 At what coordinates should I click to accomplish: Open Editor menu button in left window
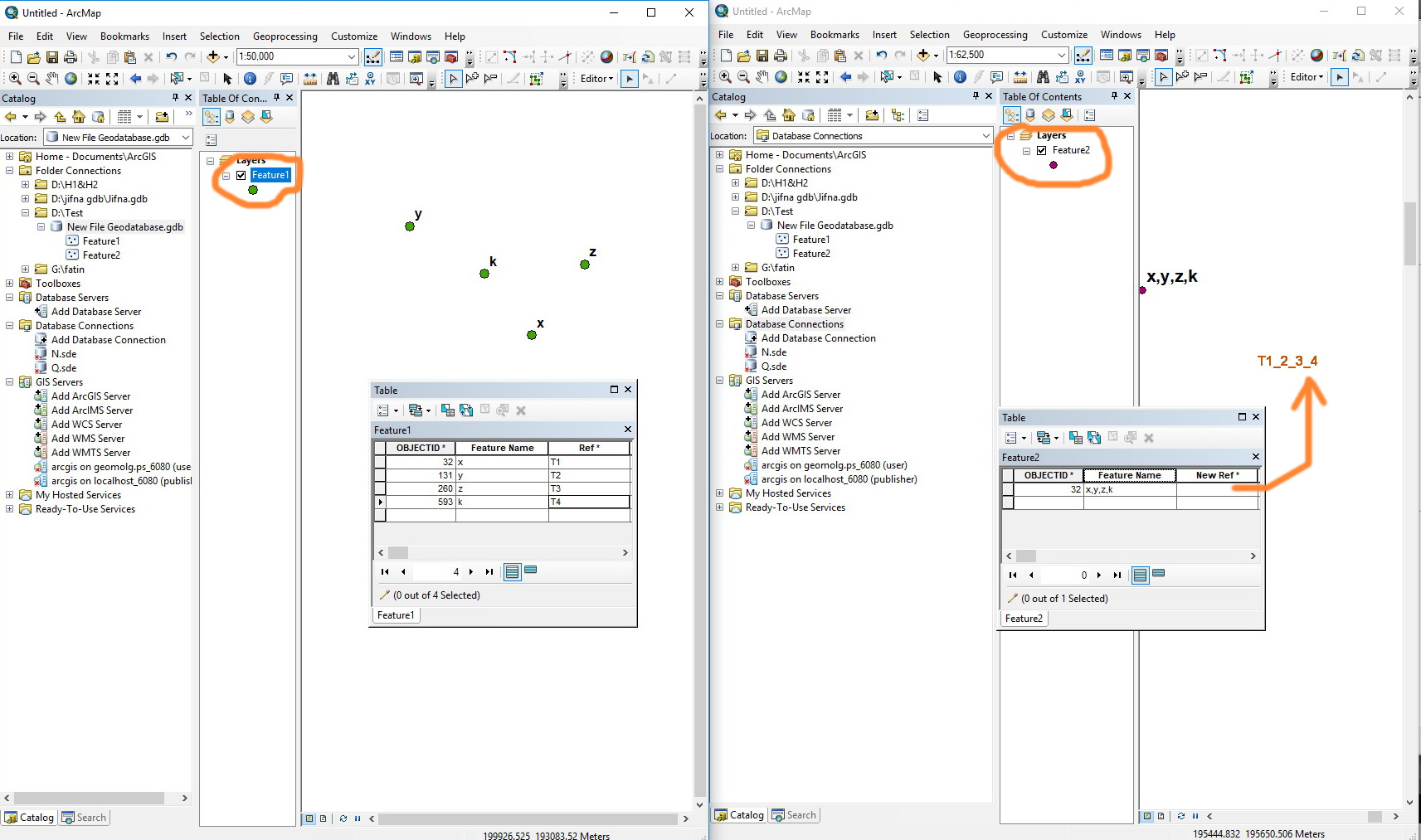(x=596, y=79)
